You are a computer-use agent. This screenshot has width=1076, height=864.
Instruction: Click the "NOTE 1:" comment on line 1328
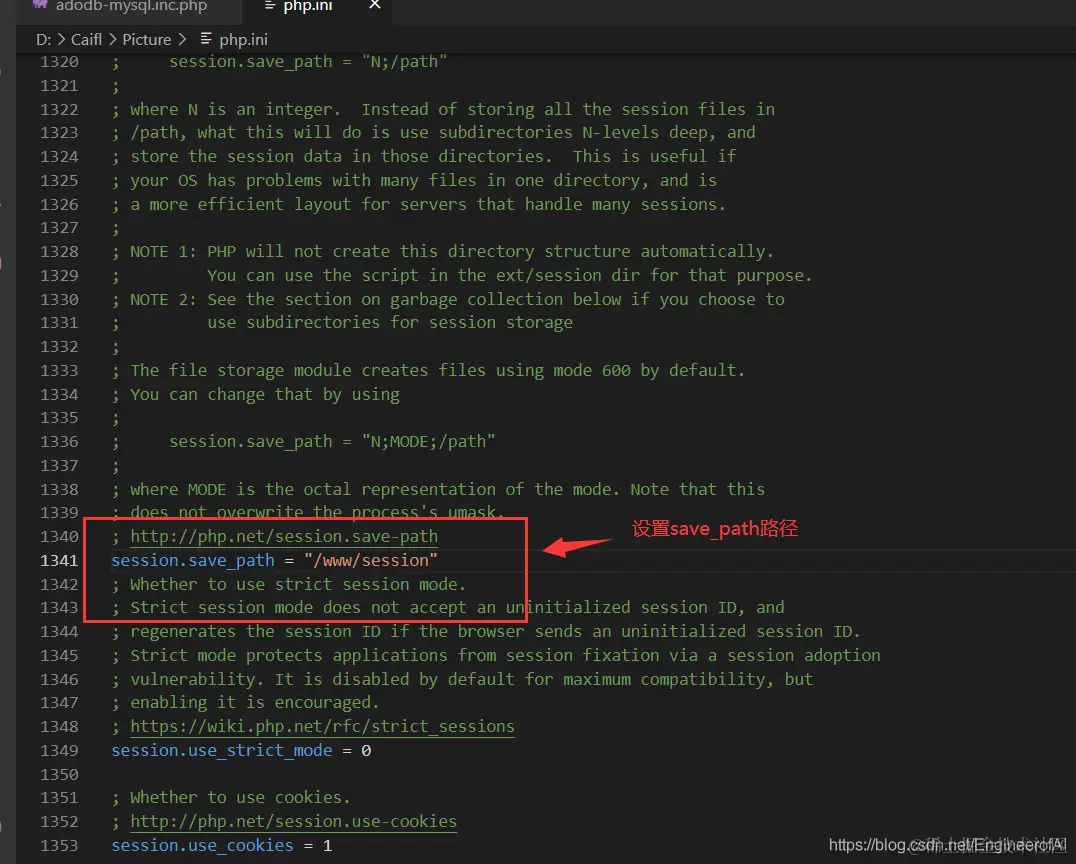[x=163, y=251]
